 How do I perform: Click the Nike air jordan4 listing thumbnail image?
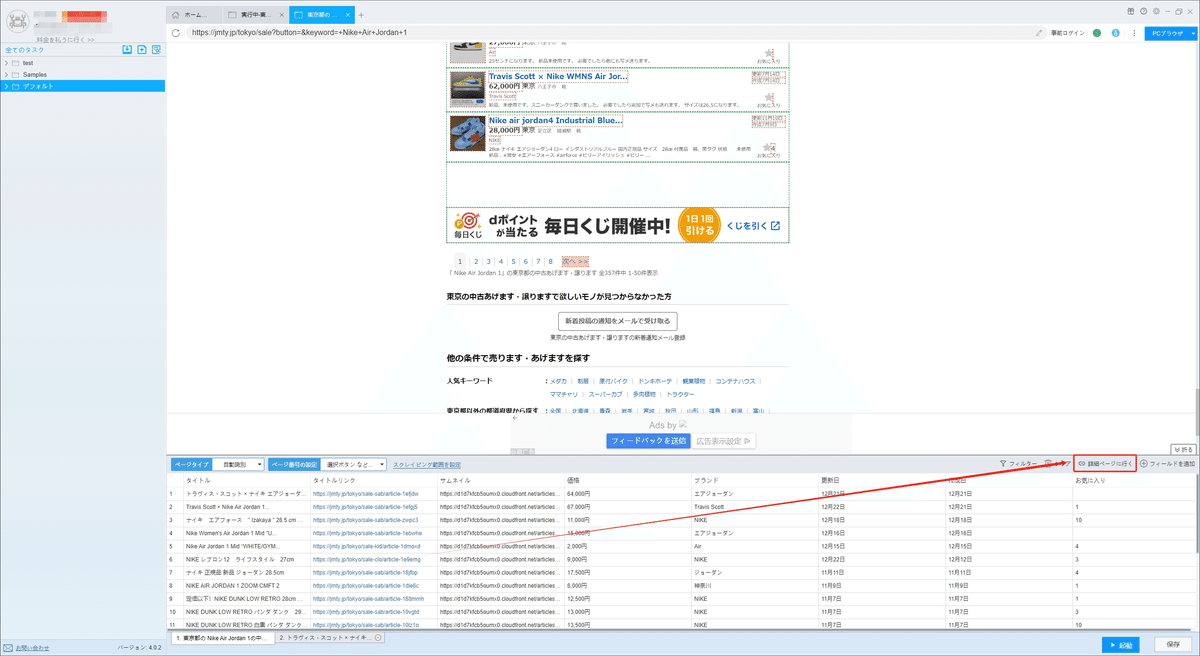click(x=467, y=134)
